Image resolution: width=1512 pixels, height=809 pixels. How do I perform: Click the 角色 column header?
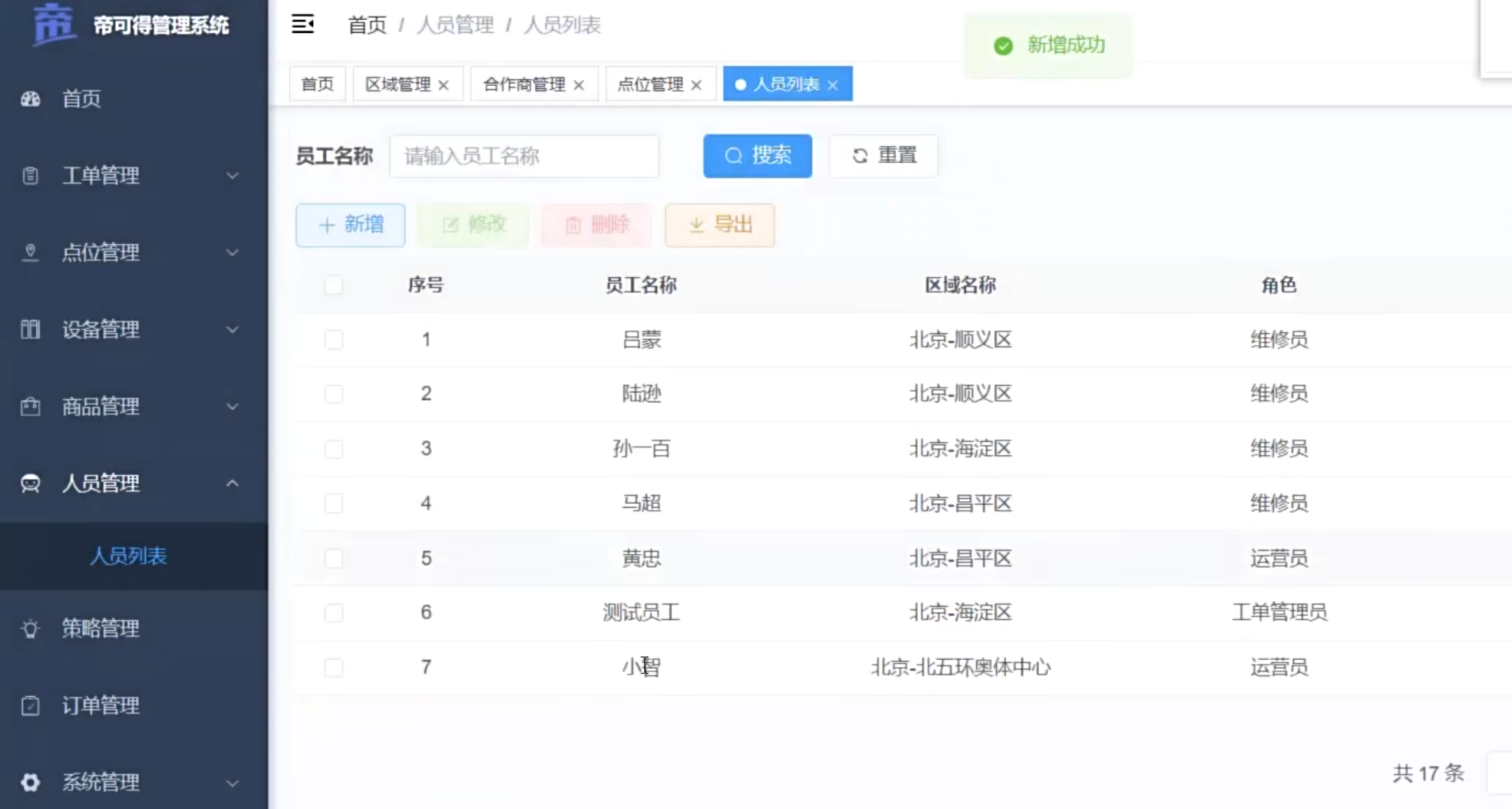1279,285
